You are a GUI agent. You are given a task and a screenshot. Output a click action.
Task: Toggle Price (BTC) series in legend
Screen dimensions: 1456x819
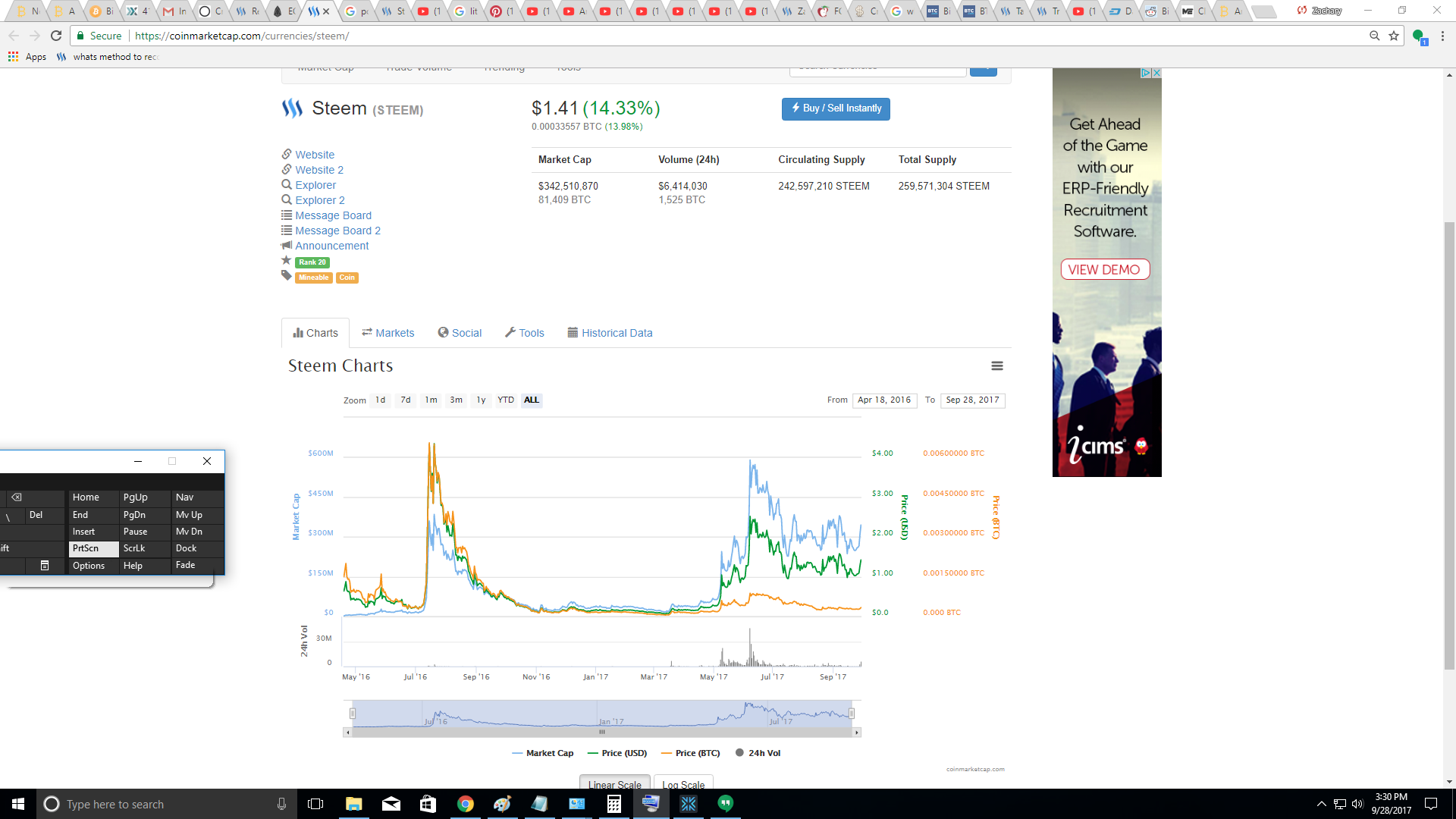(691, 753)
